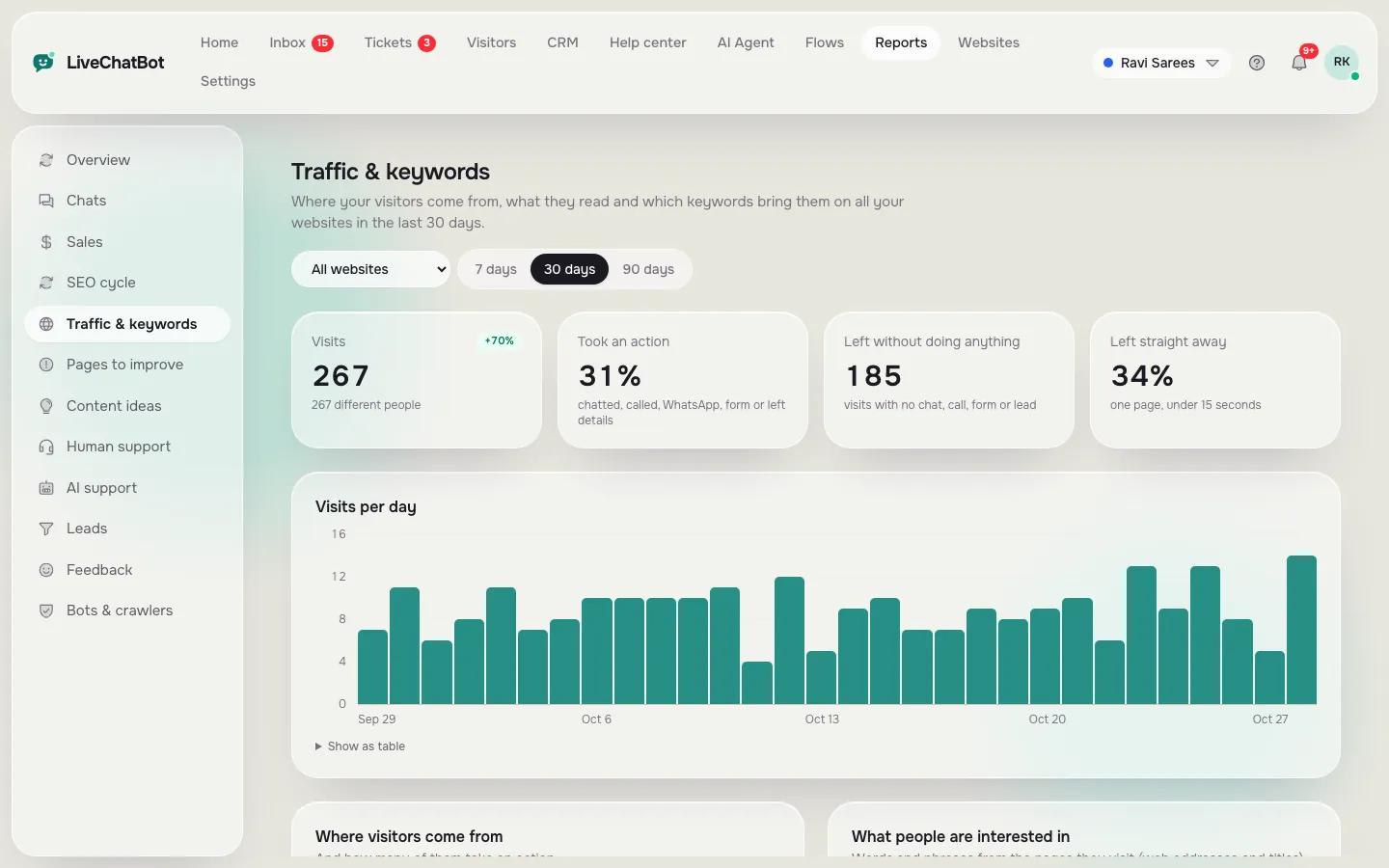Open Chats report link

(127, 201)
